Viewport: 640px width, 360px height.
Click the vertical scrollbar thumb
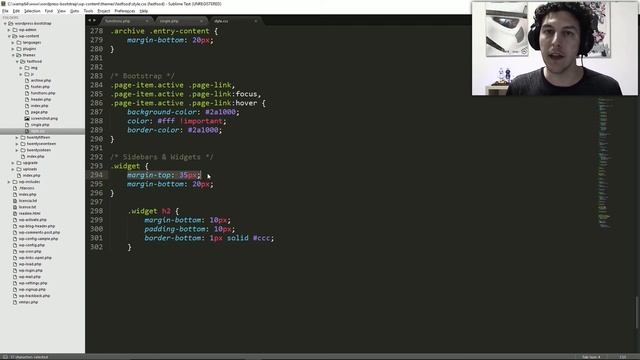click(x=637, y=312)
